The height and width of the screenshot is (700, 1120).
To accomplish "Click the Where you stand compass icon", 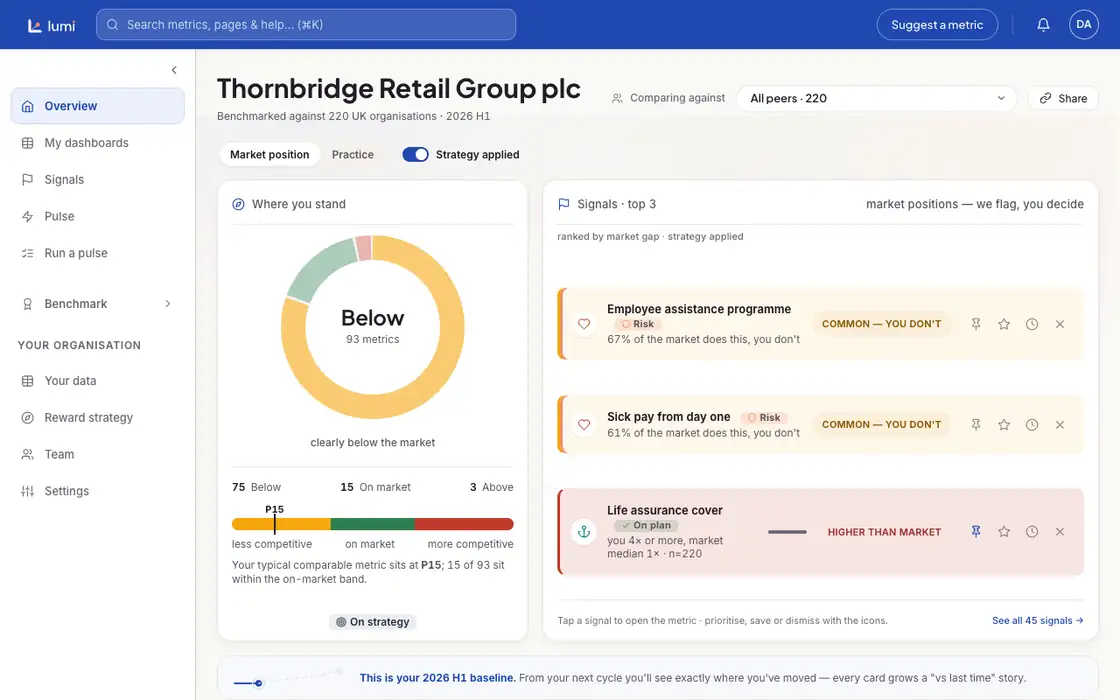I will 239,204.
